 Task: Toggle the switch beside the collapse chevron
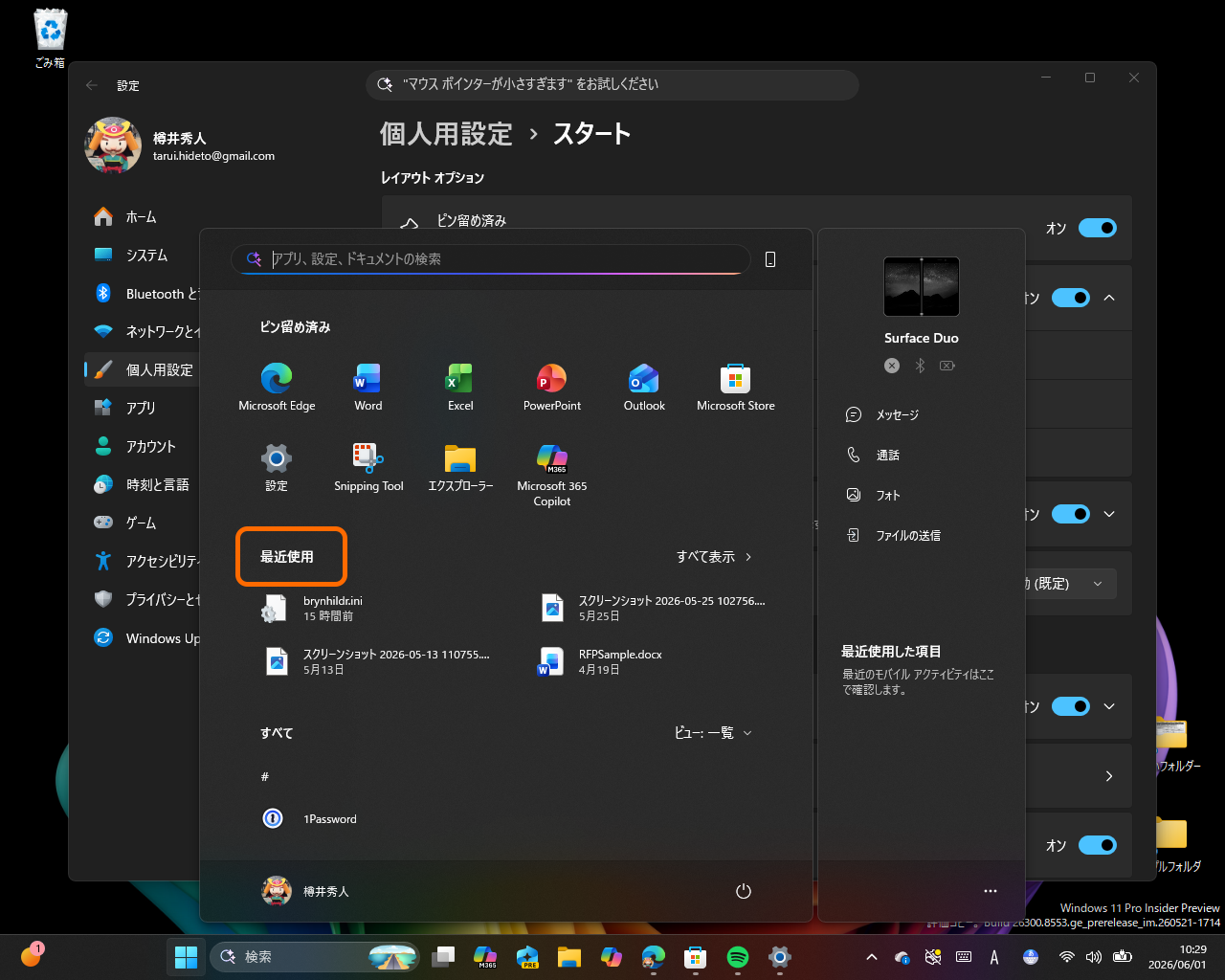click(x=1071, y=298)
